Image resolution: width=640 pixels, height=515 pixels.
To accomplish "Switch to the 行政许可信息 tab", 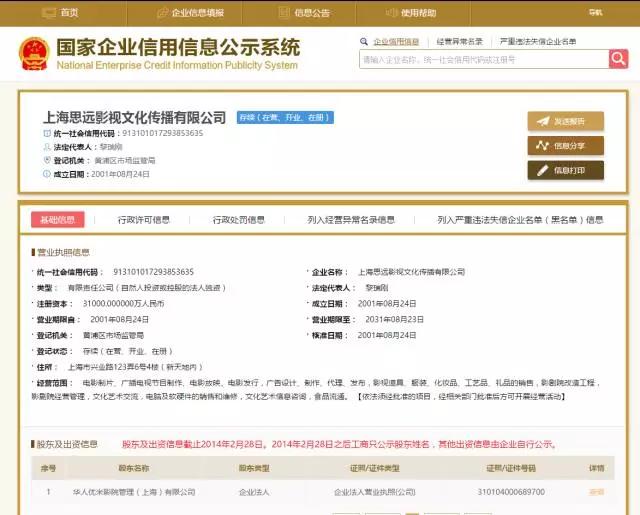I will (x=143, y=220).
